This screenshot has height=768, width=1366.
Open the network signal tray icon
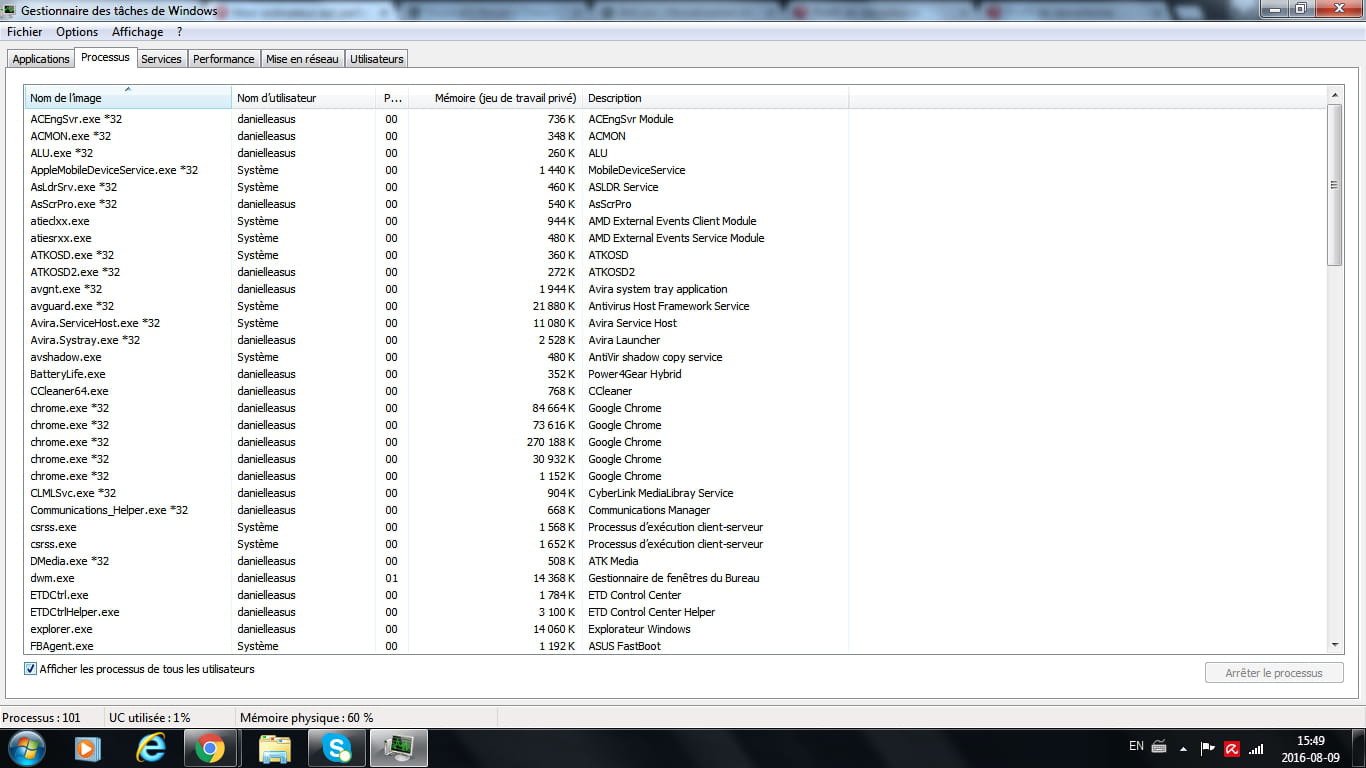coord(1256,748)
